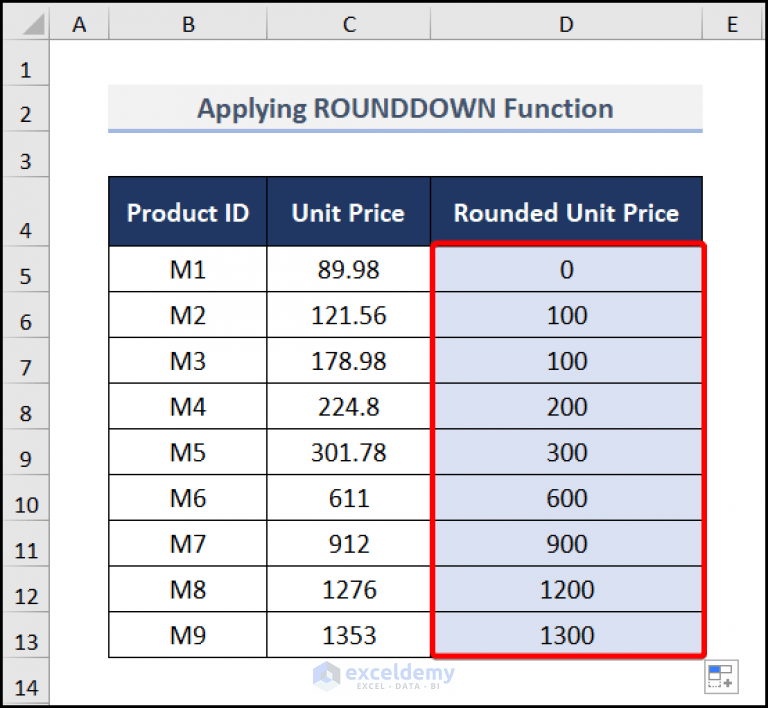Viewport: 768px width, 708px height.
Task: Click rounded value 200
Action: click(566, 406)
